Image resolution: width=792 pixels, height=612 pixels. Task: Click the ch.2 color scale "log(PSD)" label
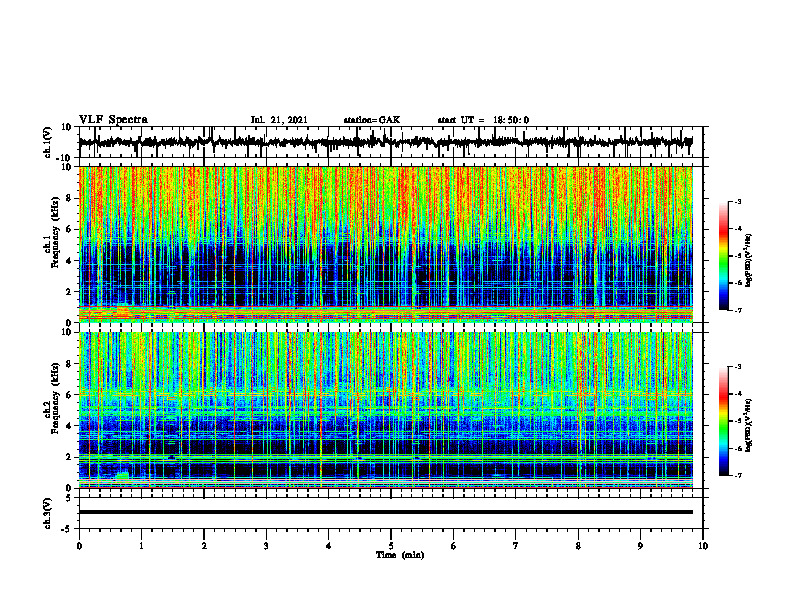749,425
